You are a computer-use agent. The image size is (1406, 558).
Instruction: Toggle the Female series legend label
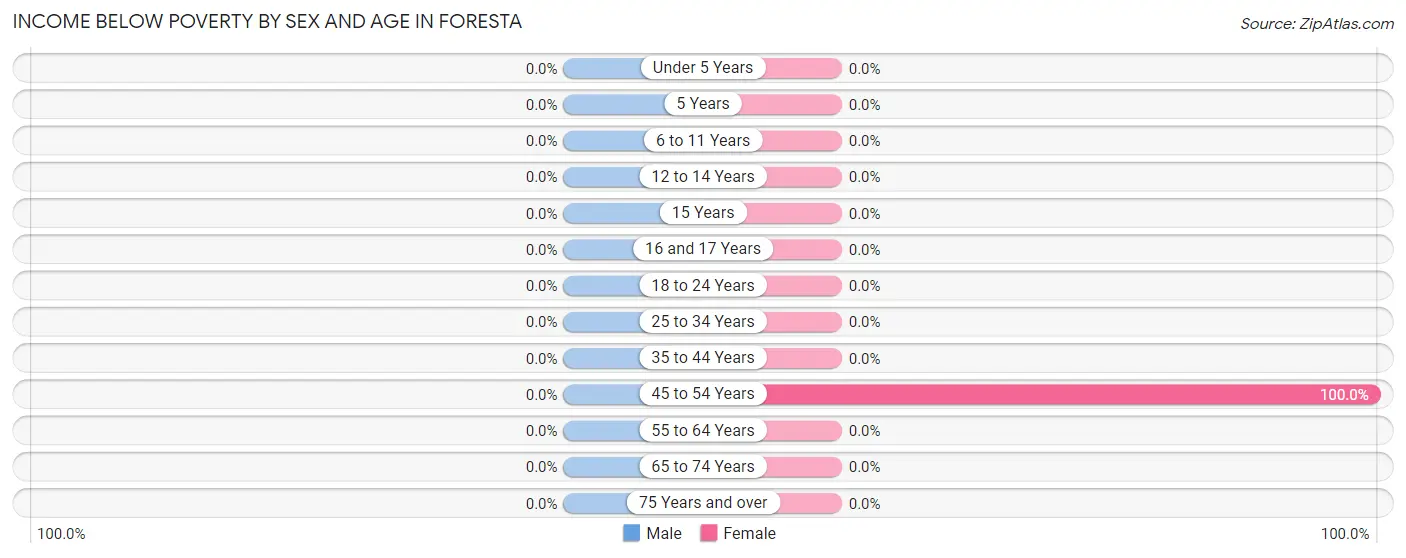(x=750, y=534)
